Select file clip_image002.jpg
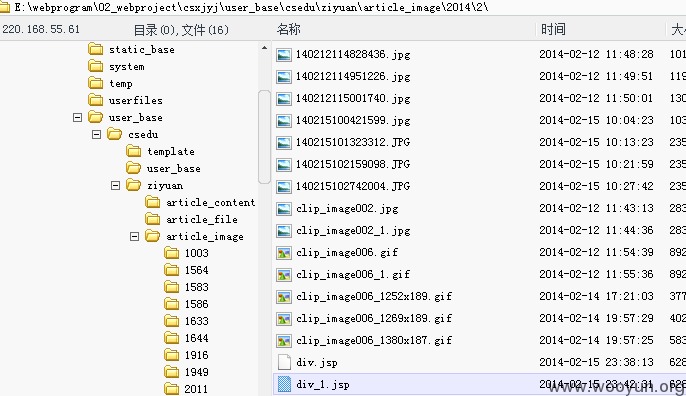The image size is (686, 396). click(347, 209)
